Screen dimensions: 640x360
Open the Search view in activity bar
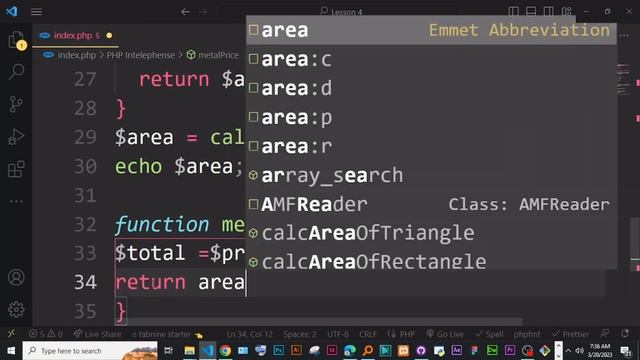[16, 71]
